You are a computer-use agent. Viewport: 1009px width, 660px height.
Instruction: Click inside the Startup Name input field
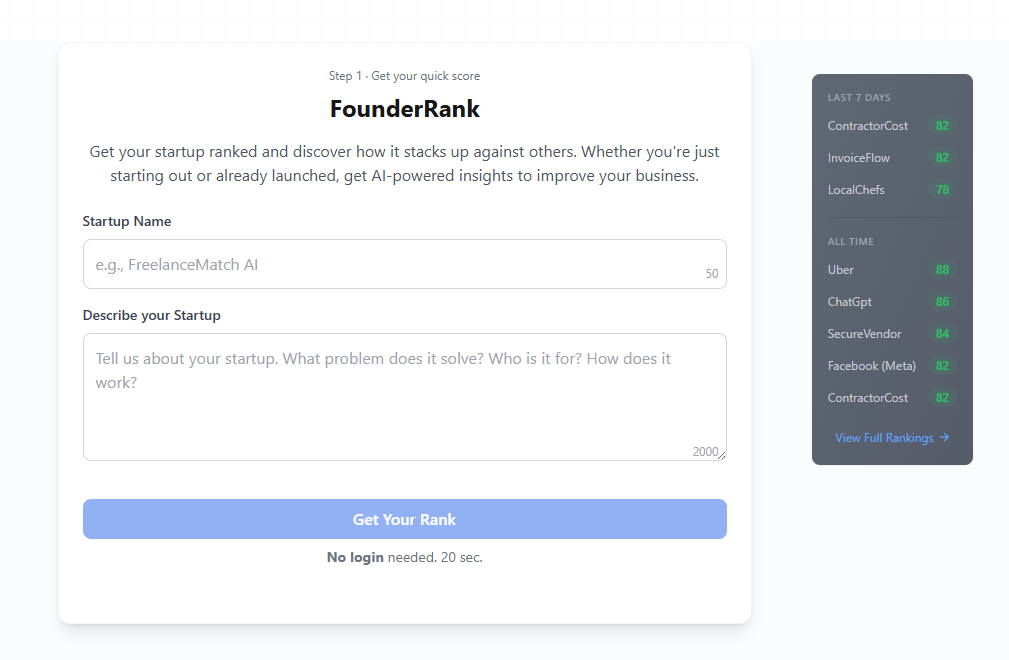click(404, 263)
